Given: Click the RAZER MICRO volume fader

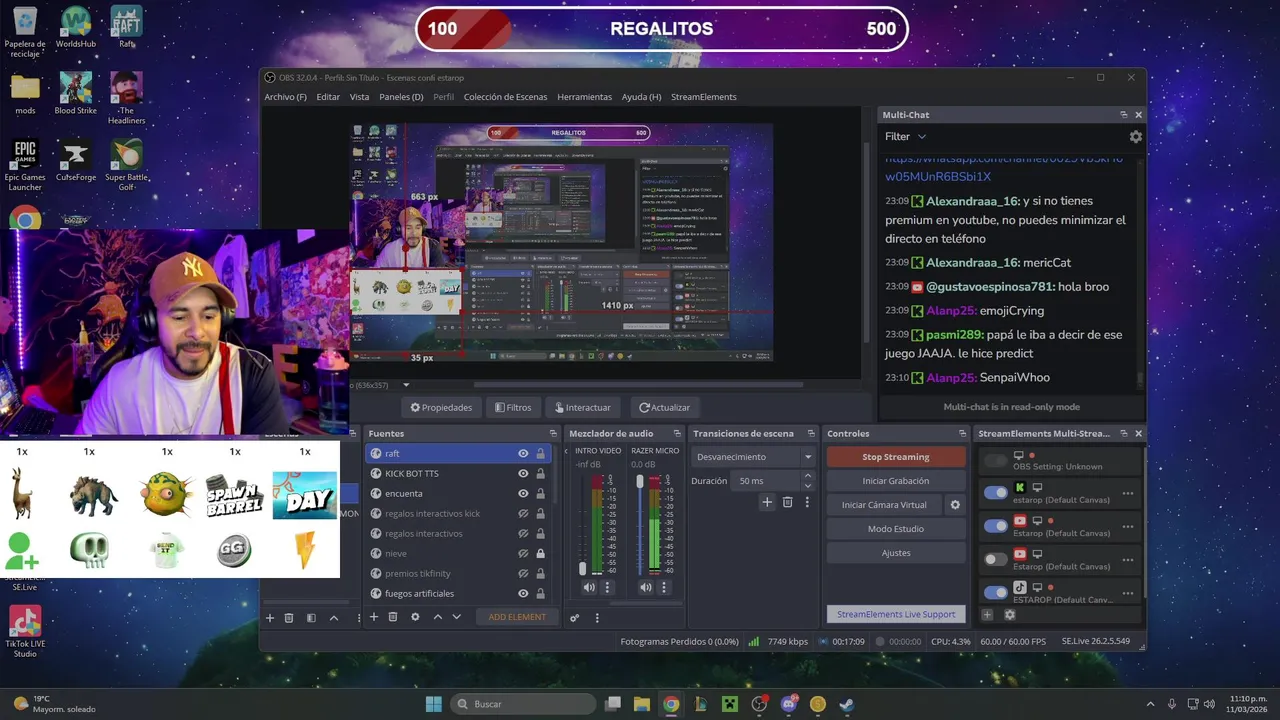Looking at the screenshot, I should pos(640,482).
